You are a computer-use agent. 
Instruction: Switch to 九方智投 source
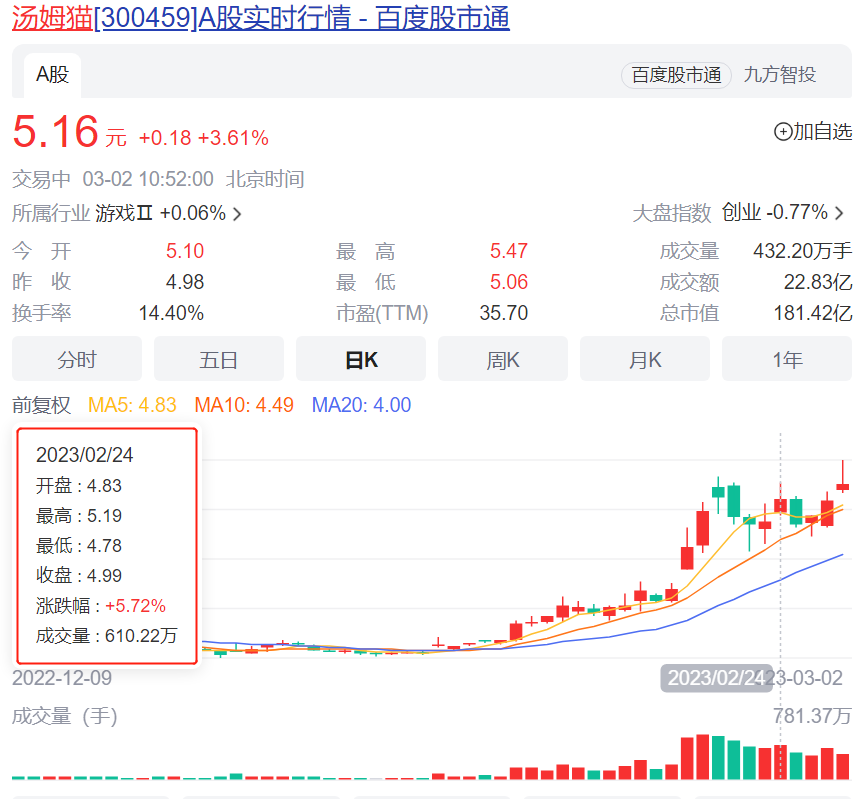(779, 75)
